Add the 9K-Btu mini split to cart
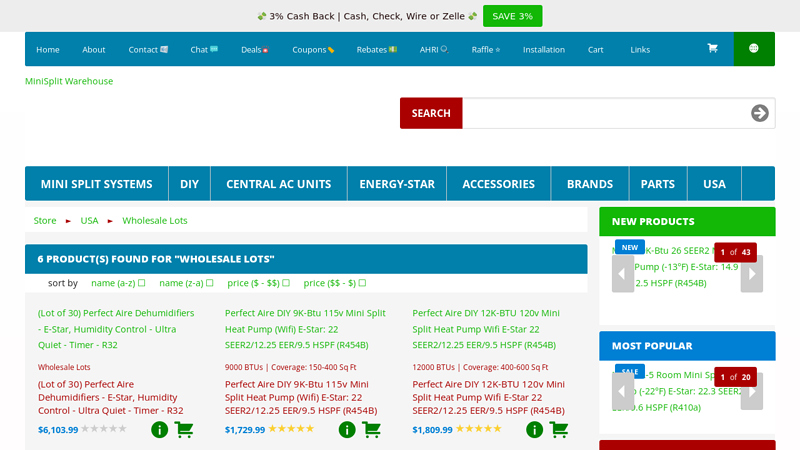This screenshot has width=800, height=450. 372,430
